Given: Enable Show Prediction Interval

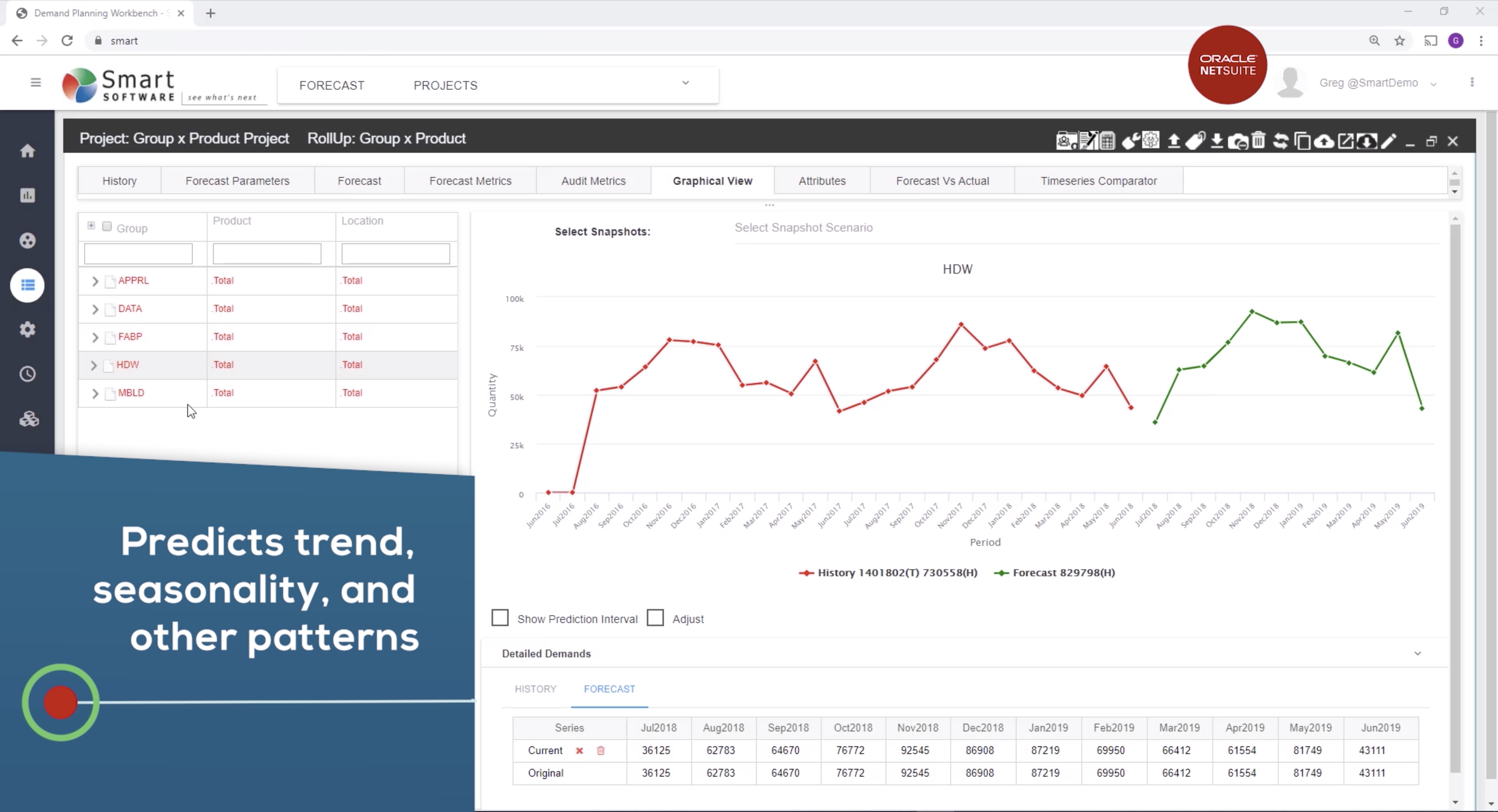Looking at the screenshot, I should (x=499, y=617).
